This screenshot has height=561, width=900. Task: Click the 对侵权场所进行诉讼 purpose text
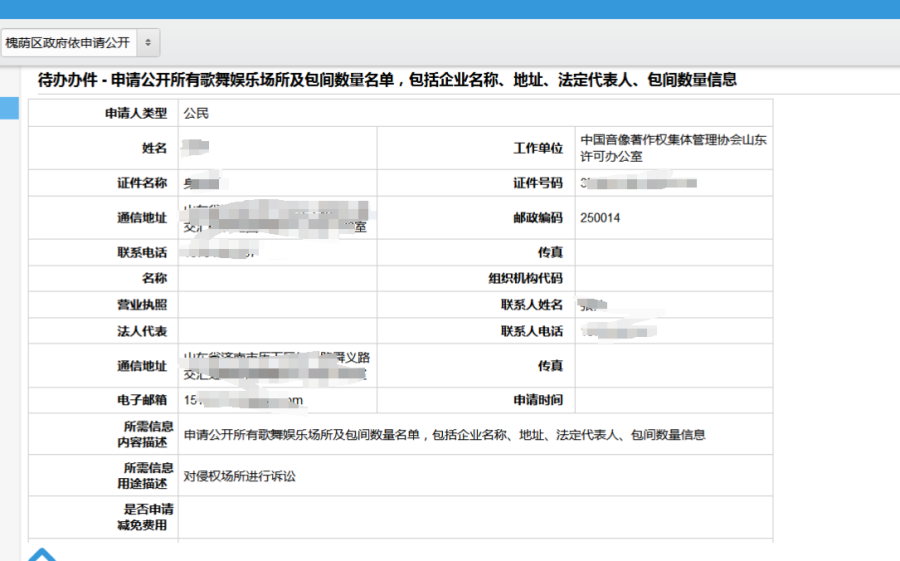tap(239, 477)
